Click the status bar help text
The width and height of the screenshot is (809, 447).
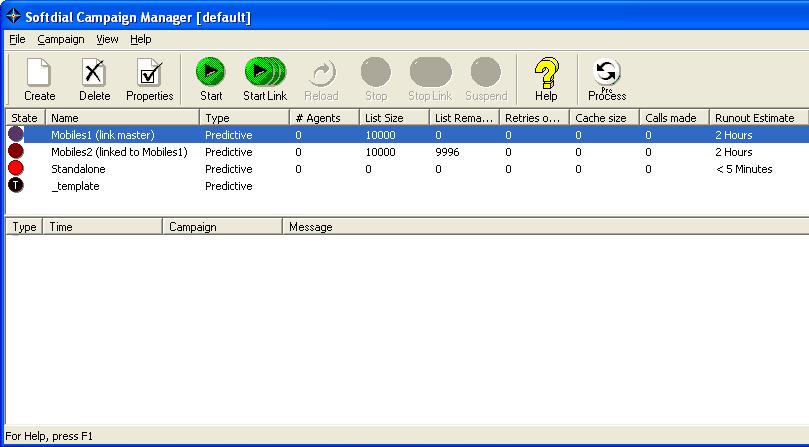49,436
